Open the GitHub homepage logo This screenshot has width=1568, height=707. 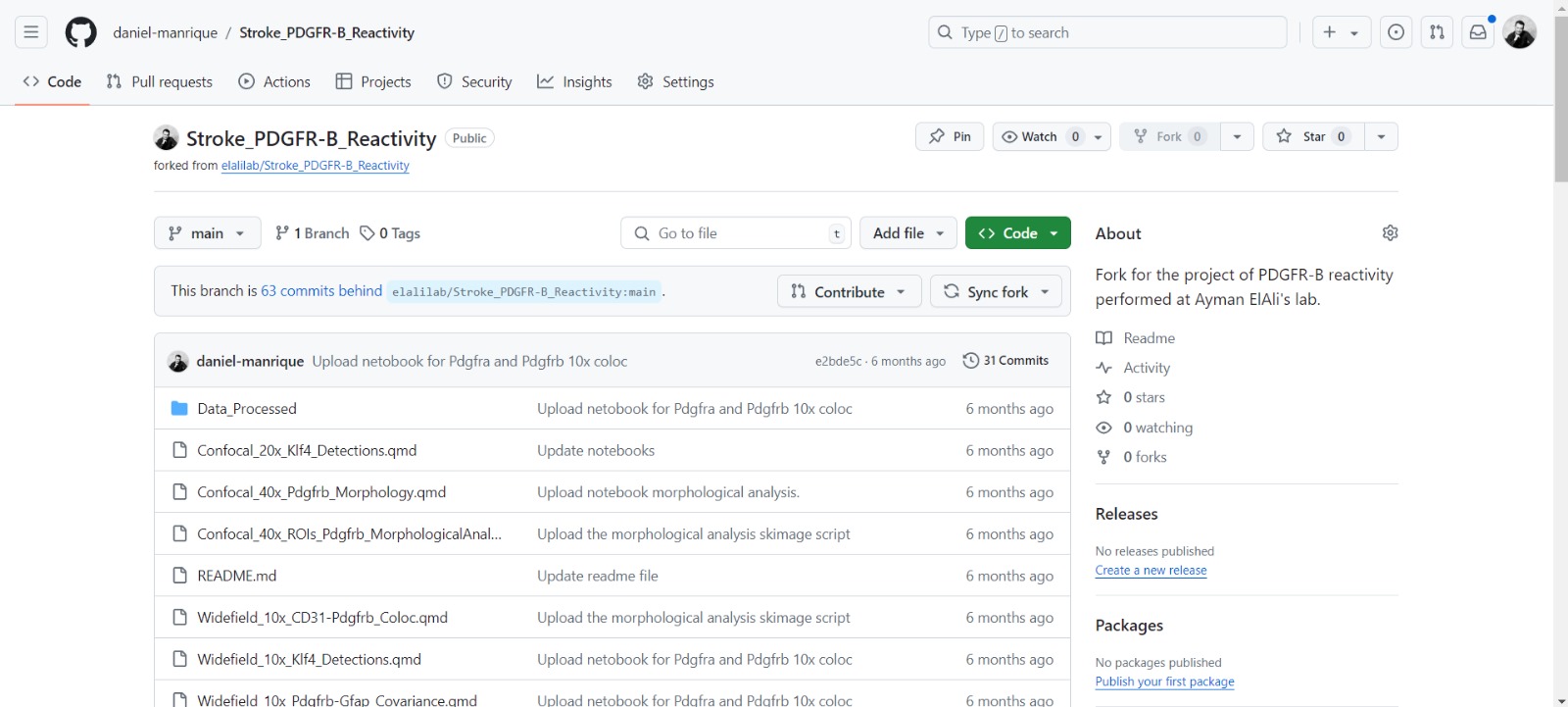(x=80, y=32)
